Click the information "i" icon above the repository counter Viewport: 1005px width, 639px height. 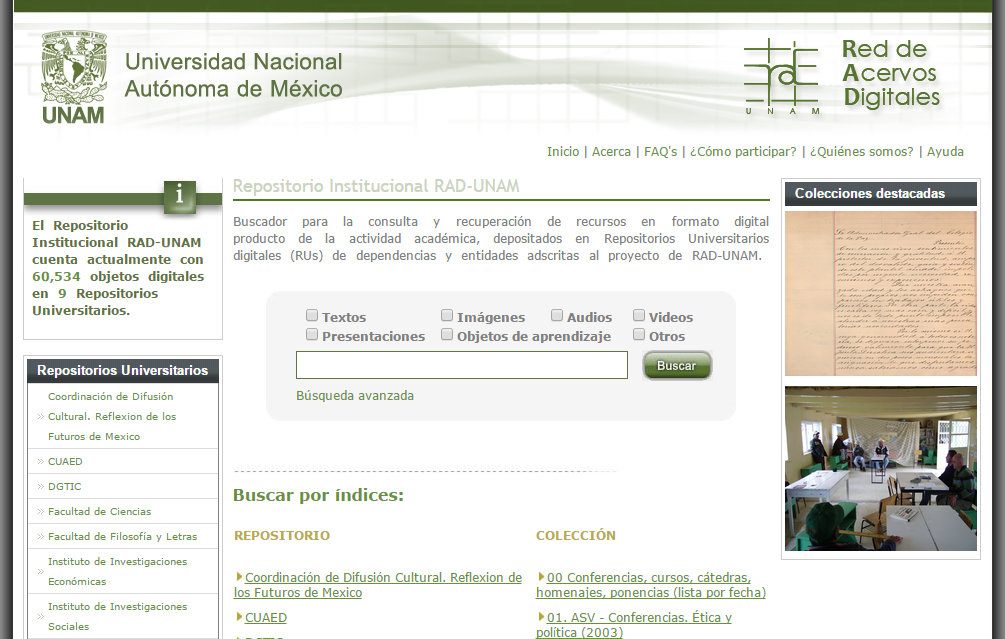(x=179, y=196)
